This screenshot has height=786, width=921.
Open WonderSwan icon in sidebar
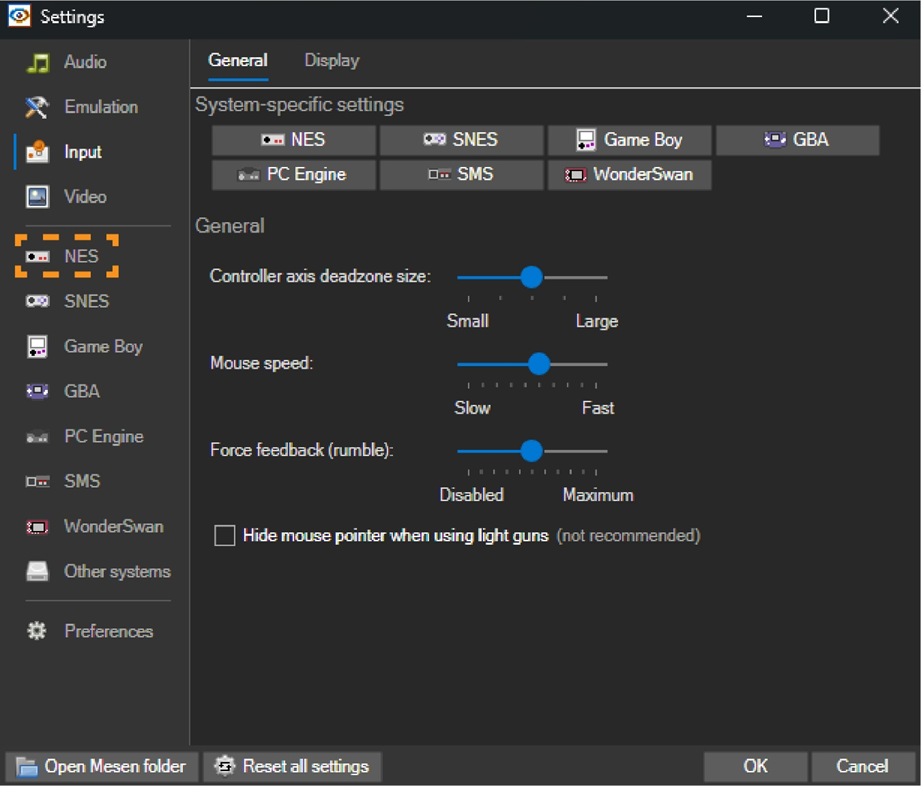pyautogui.click(x=37, y=527)
